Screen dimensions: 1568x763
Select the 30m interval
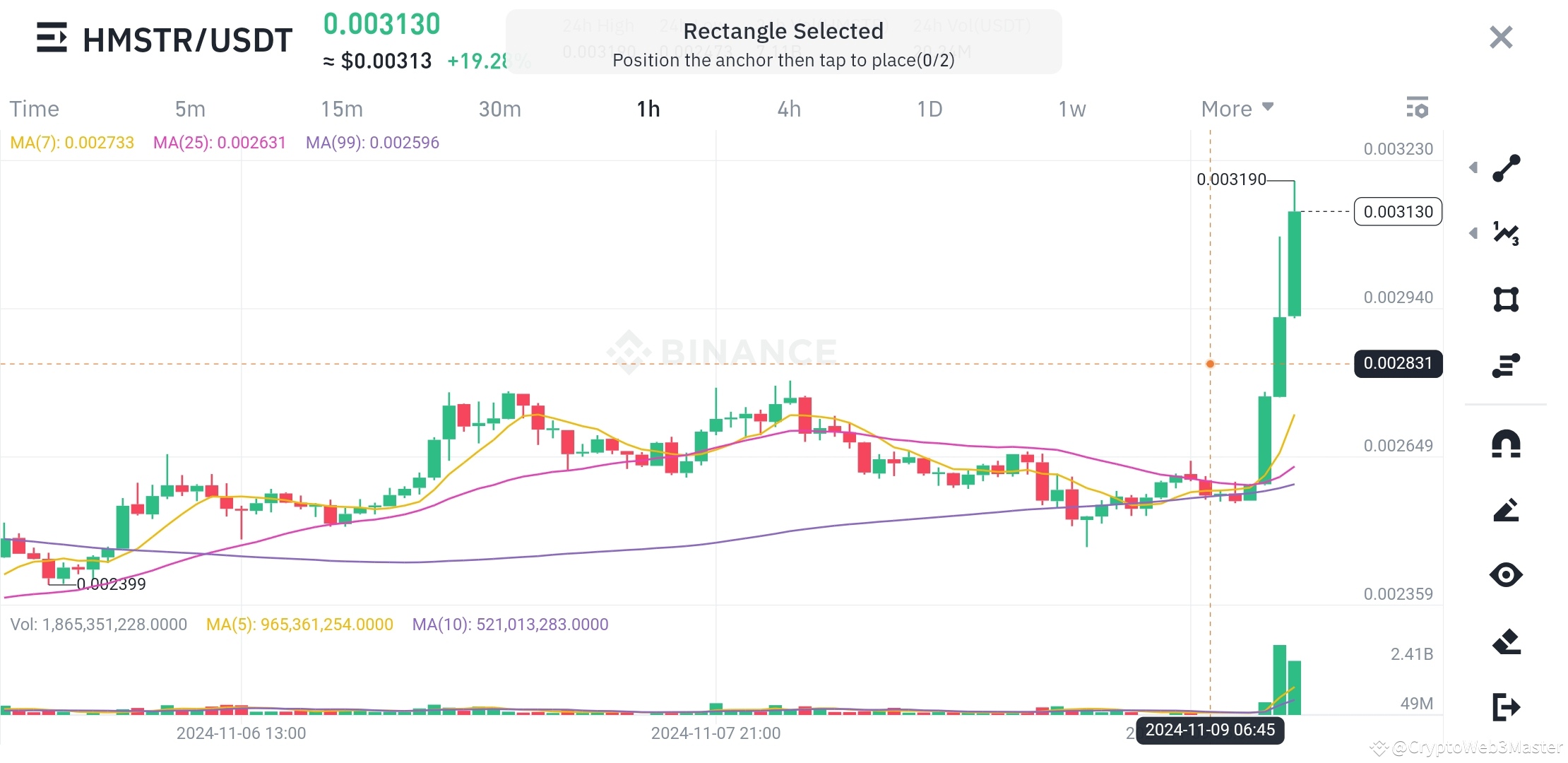click(499, 109)
